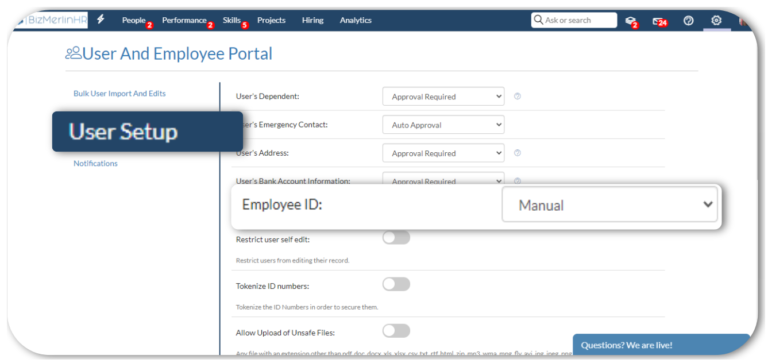
Task: Open the Performance menu
Action: tap(184, 20)
